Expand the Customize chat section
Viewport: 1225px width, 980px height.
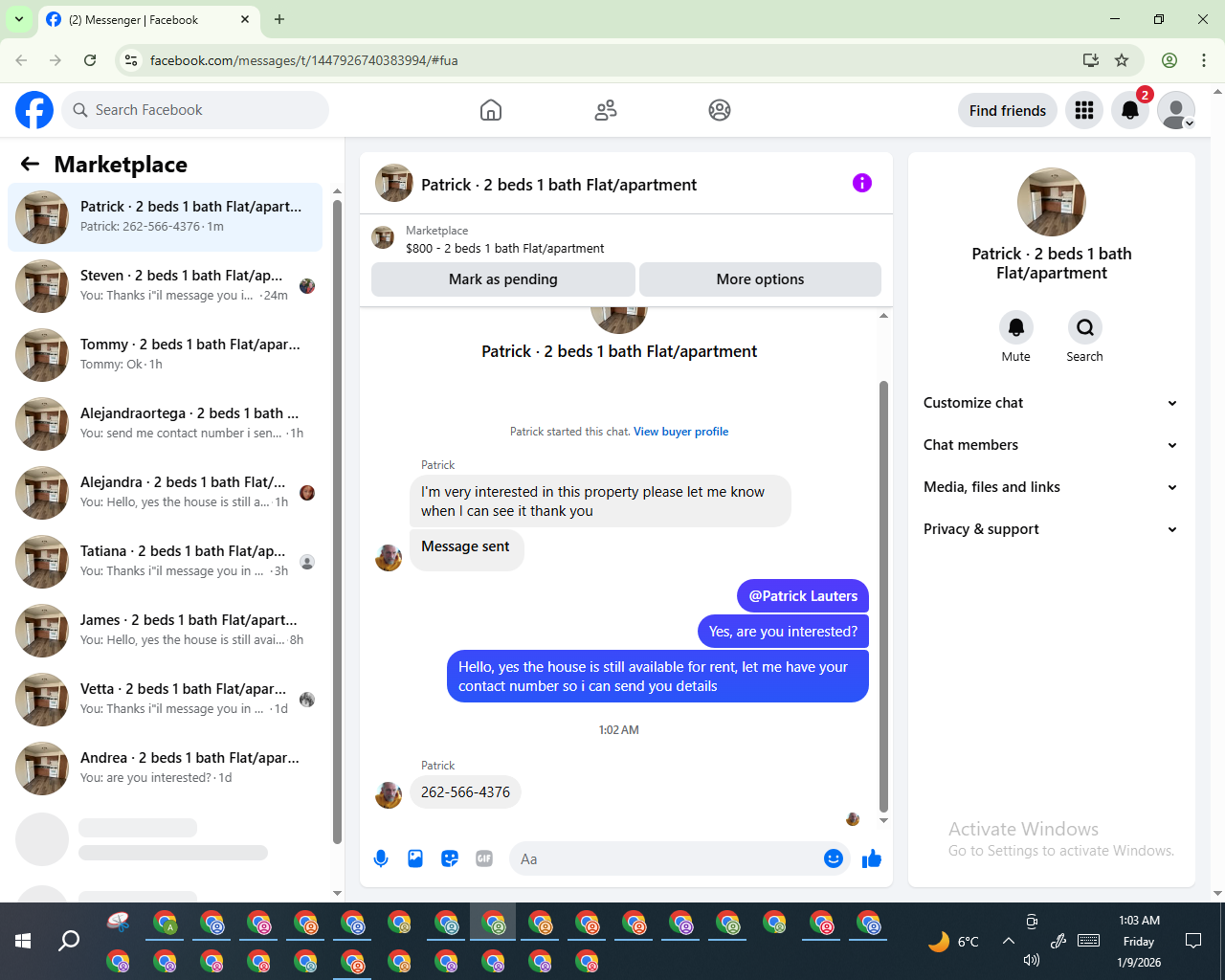click(1052, 403)
